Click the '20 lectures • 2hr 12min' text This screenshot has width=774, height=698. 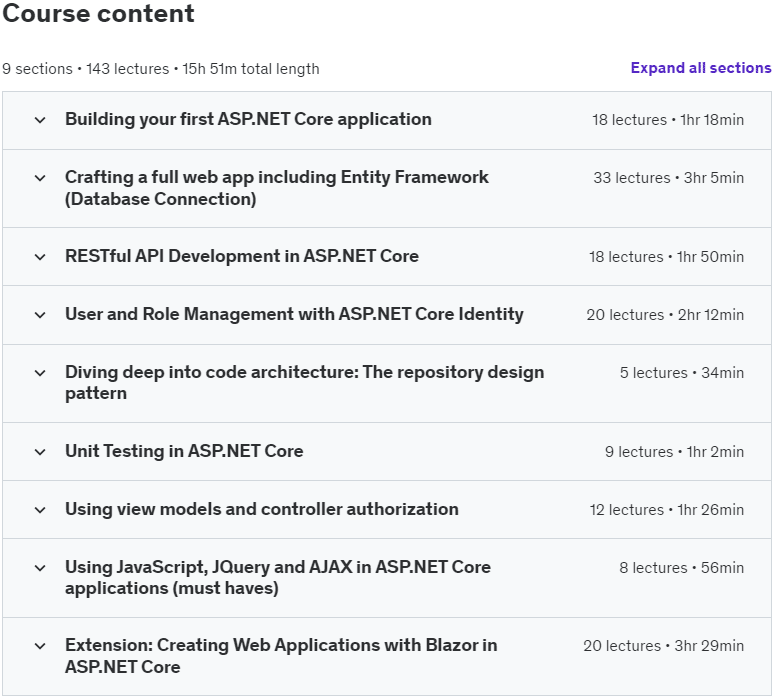pos(665,315)
